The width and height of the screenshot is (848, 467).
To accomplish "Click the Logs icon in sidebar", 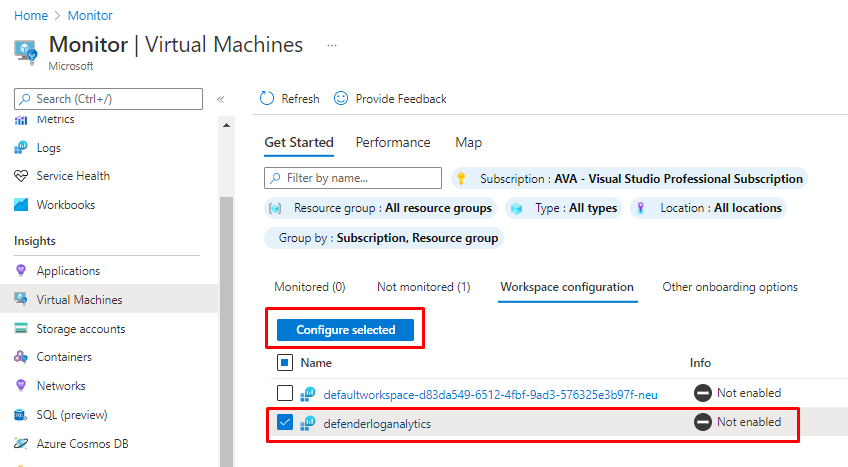I will click(x=21, y=148).
